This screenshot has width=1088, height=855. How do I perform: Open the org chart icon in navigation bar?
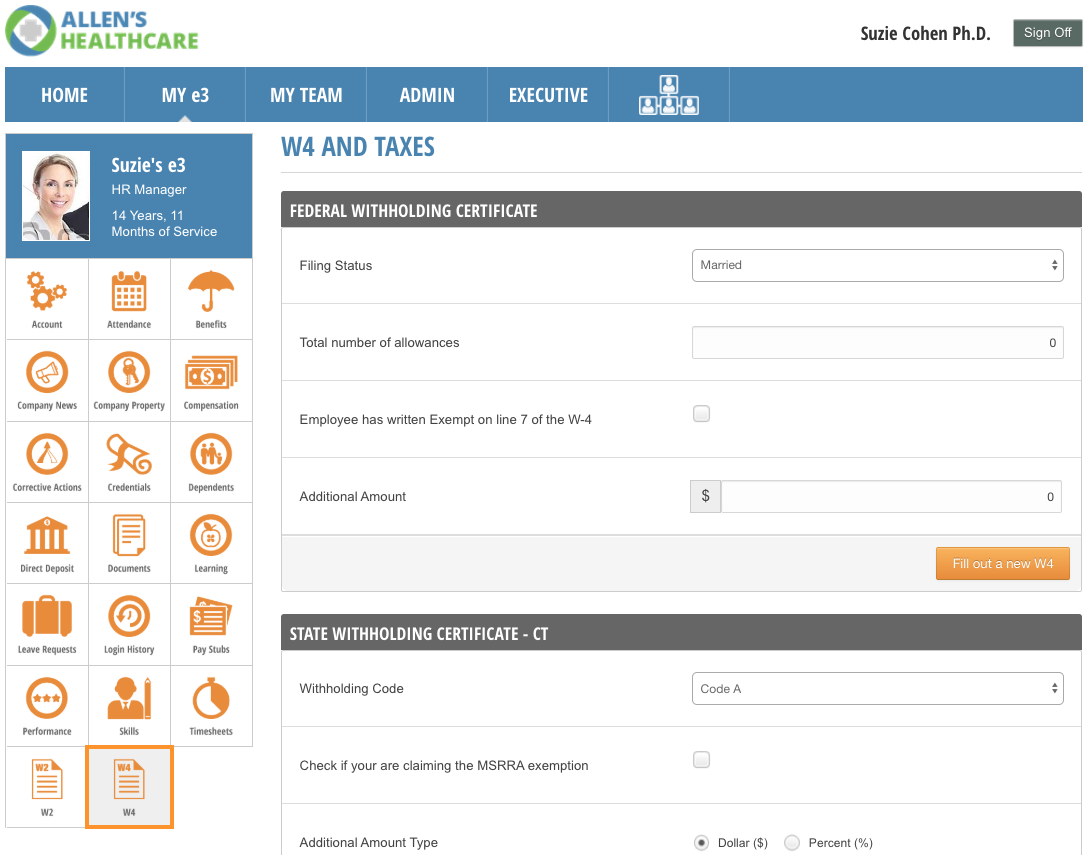point(668,95)
